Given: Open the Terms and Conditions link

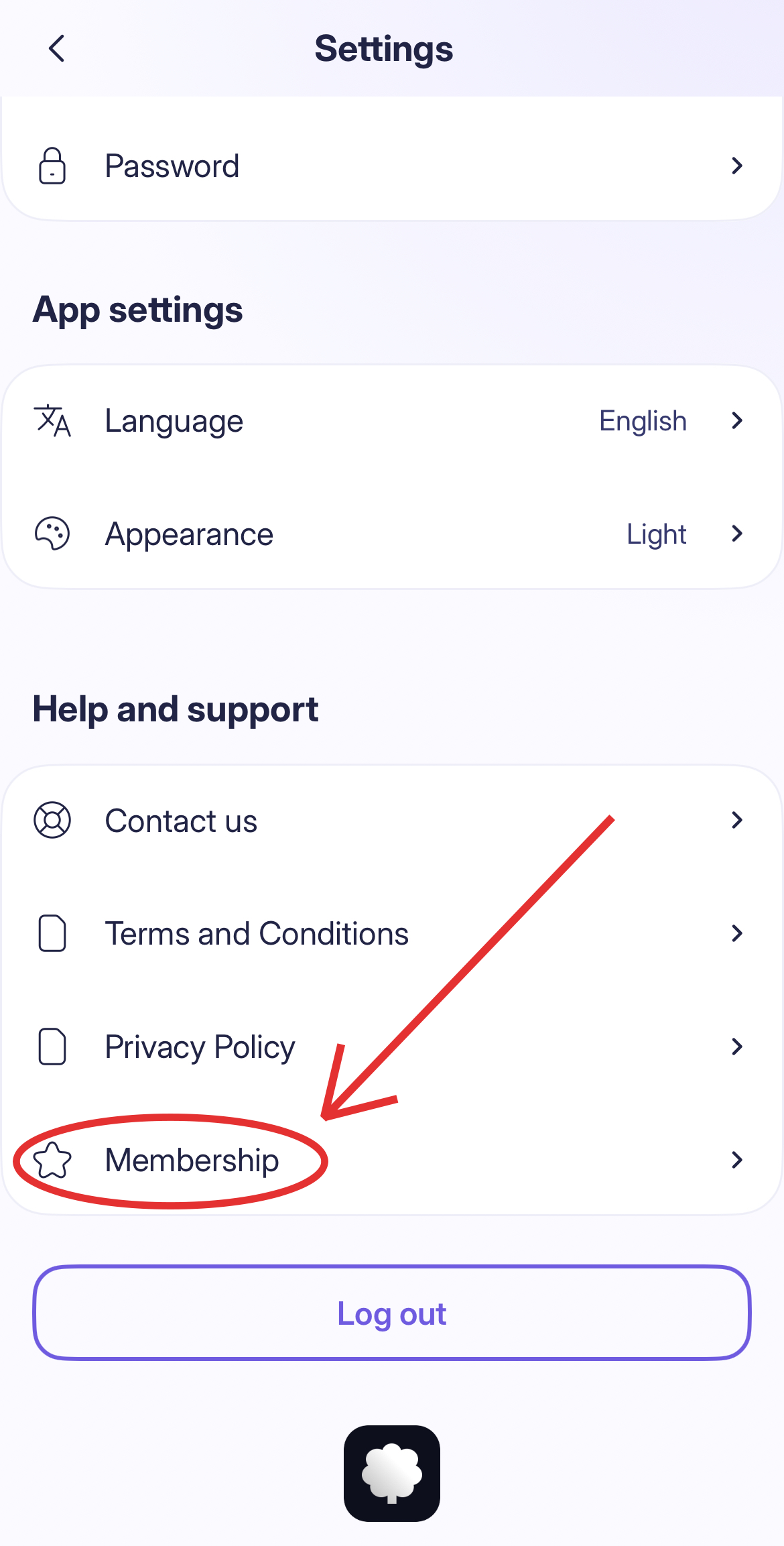Looking at the screenshot, I should 257,934.
